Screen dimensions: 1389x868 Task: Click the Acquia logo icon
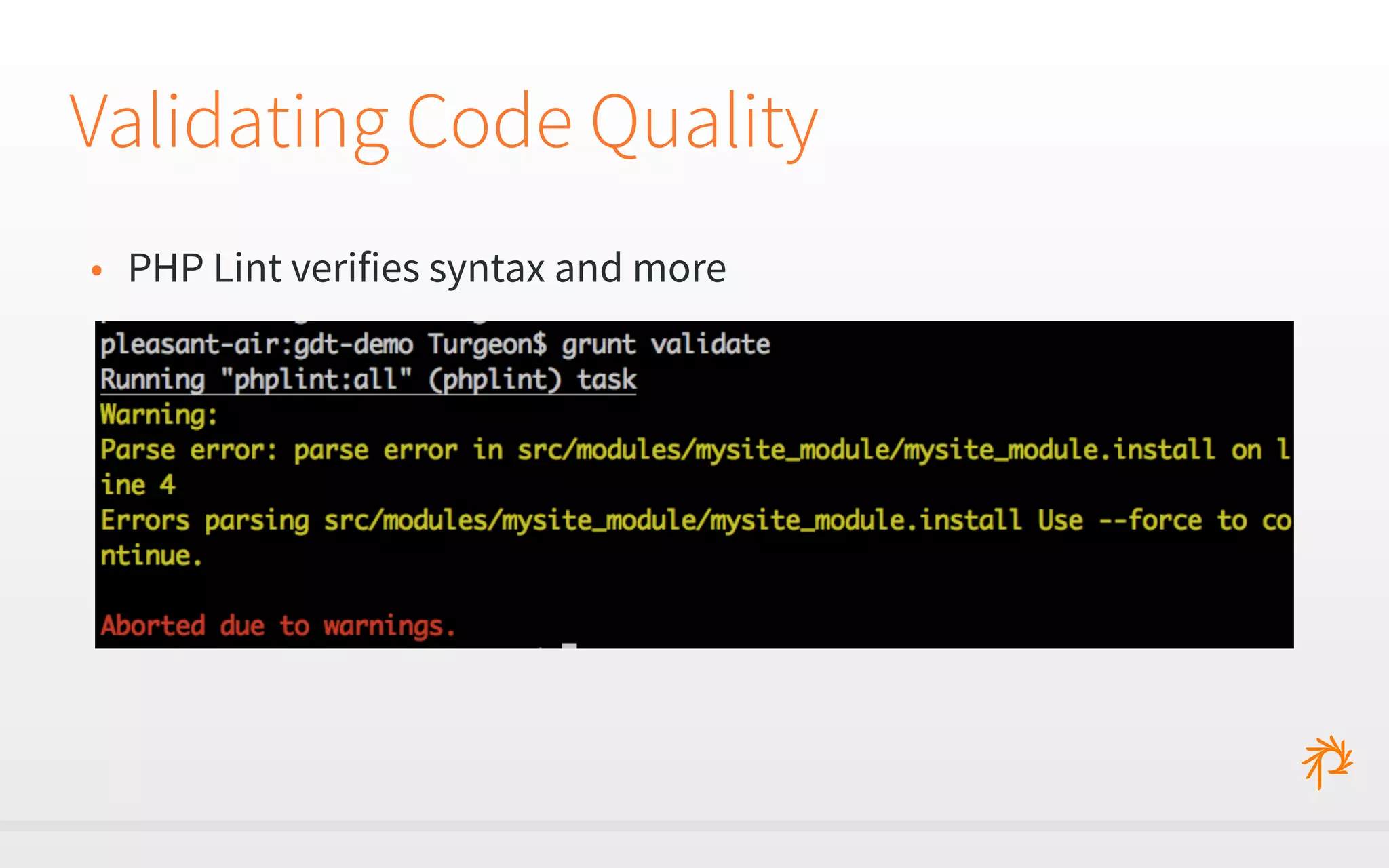click(1327, 762)
